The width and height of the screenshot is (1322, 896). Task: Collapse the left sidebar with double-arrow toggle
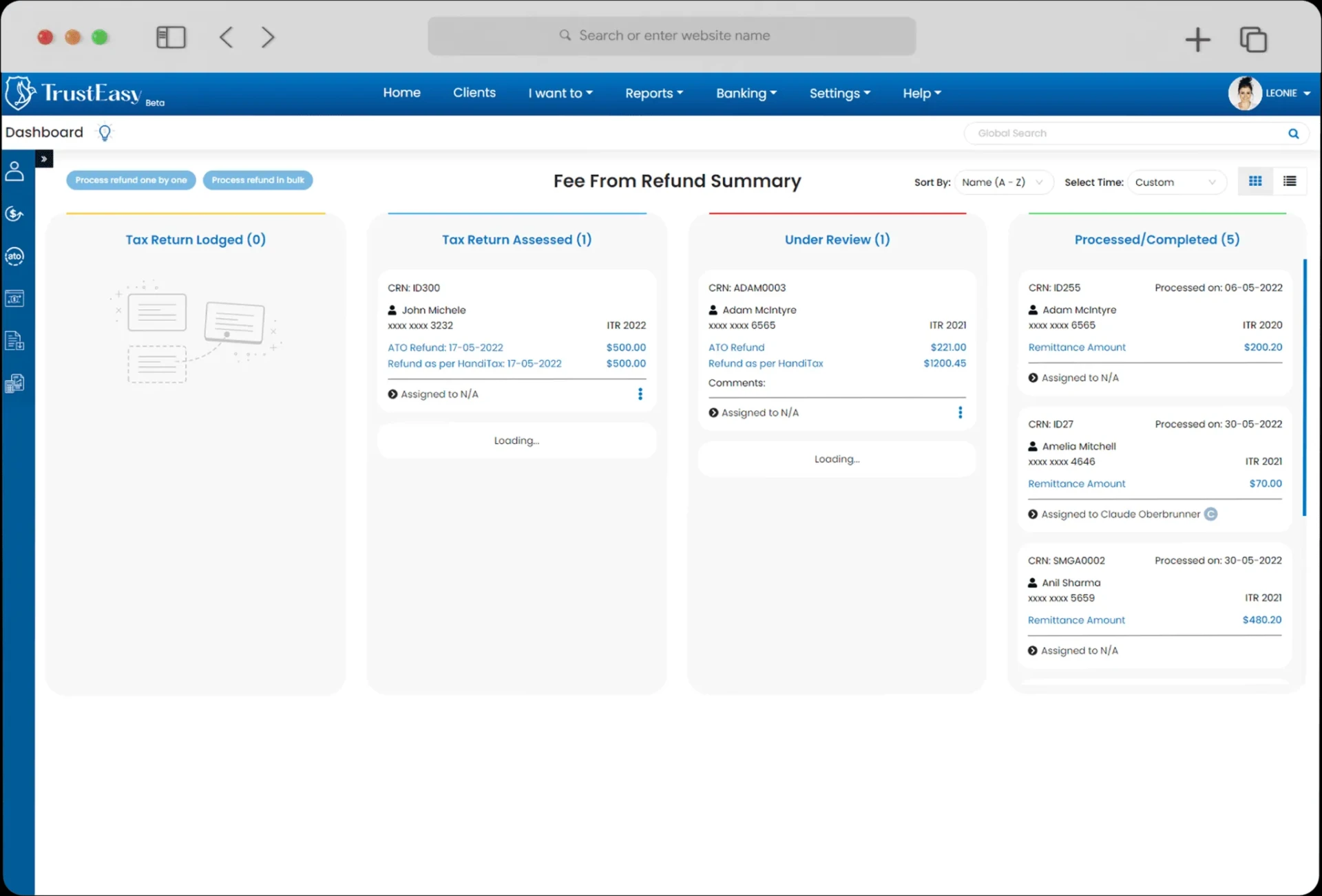[44, 158]
